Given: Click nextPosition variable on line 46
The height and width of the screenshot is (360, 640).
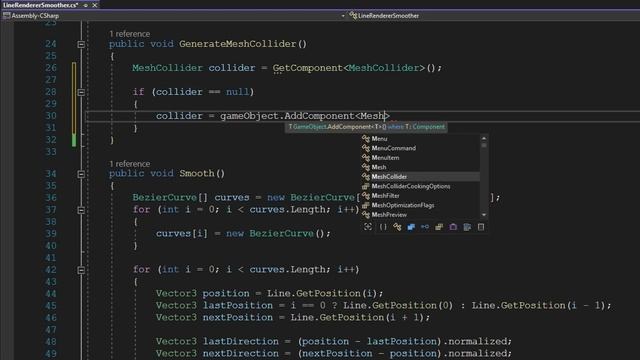Looking at the screenshot, I should coord(238,318).
